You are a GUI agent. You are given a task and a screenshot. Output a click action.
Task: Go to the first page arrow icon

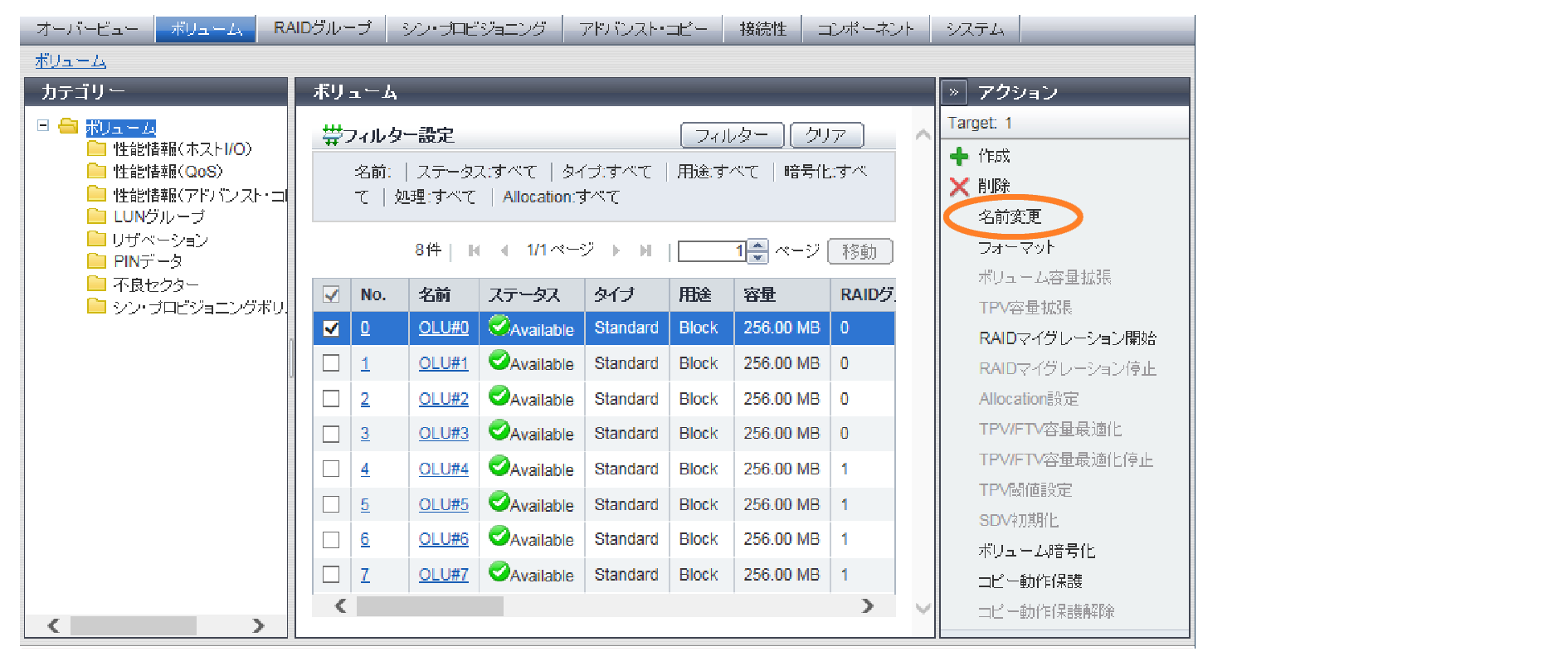(475, 250)
